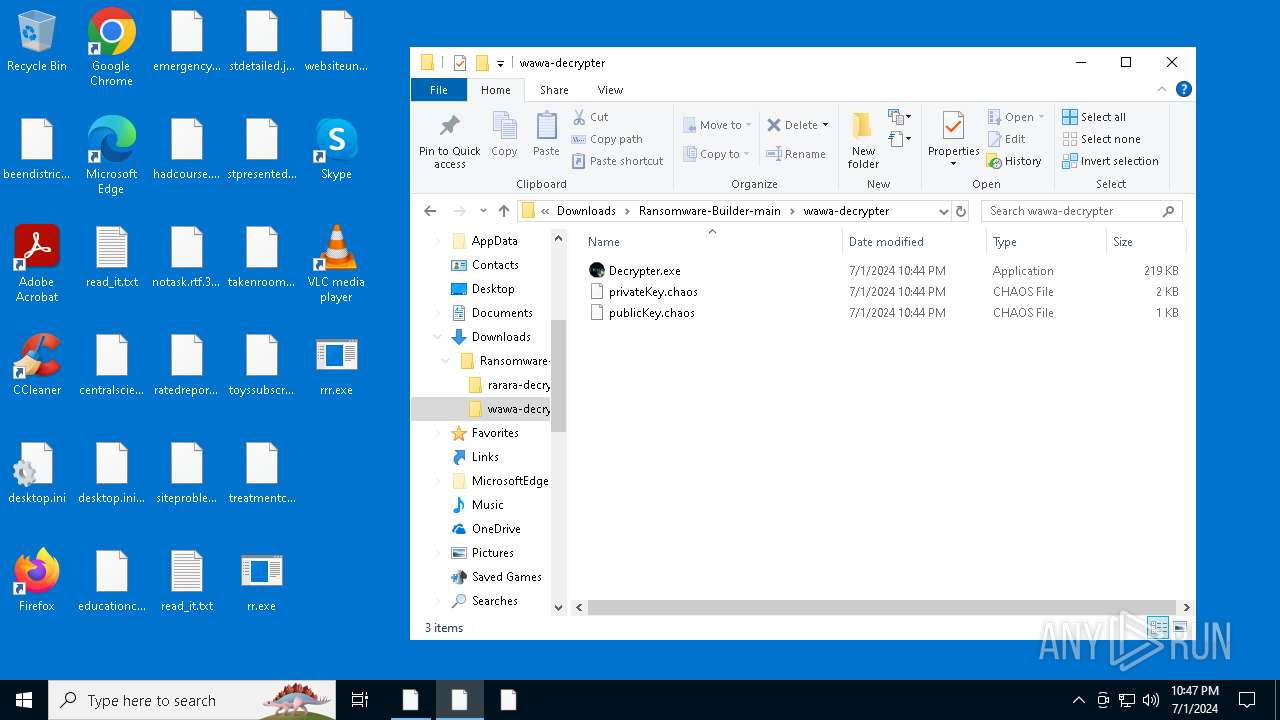1280x720 pixels.
Task: Switch to large icons view
Action: point(1180,628)
